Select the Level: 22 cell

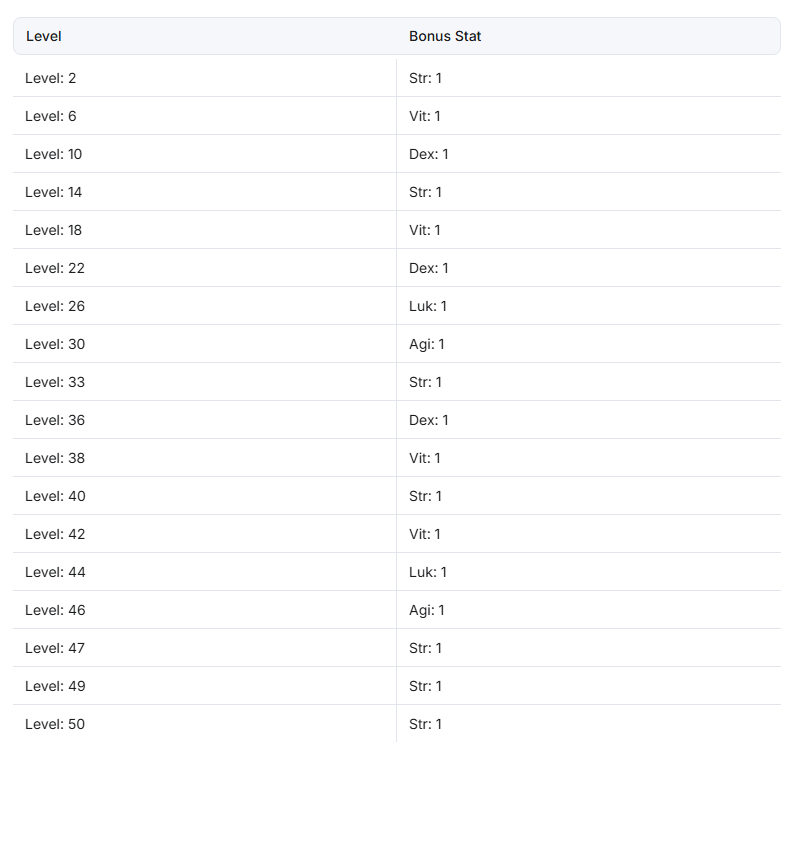tap(205, 268)
